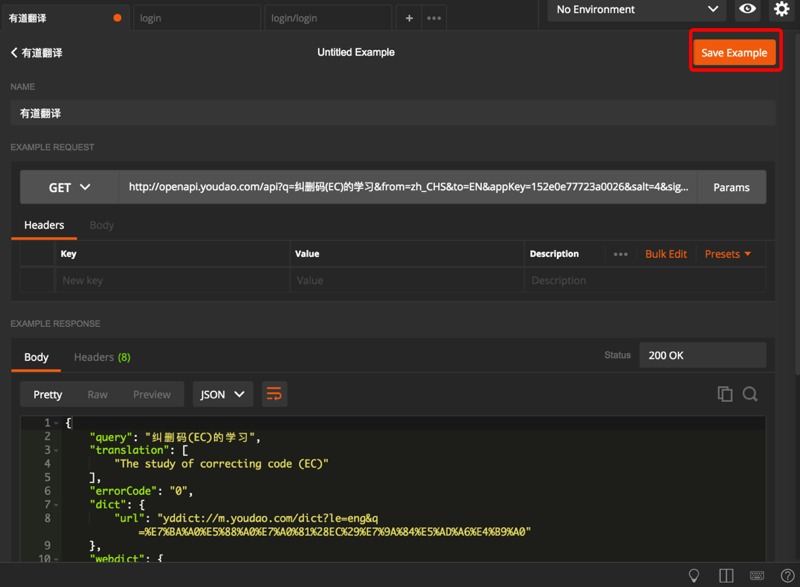
Task: Open keyboard shortcuts icon
Action: [x=757, y=575]
